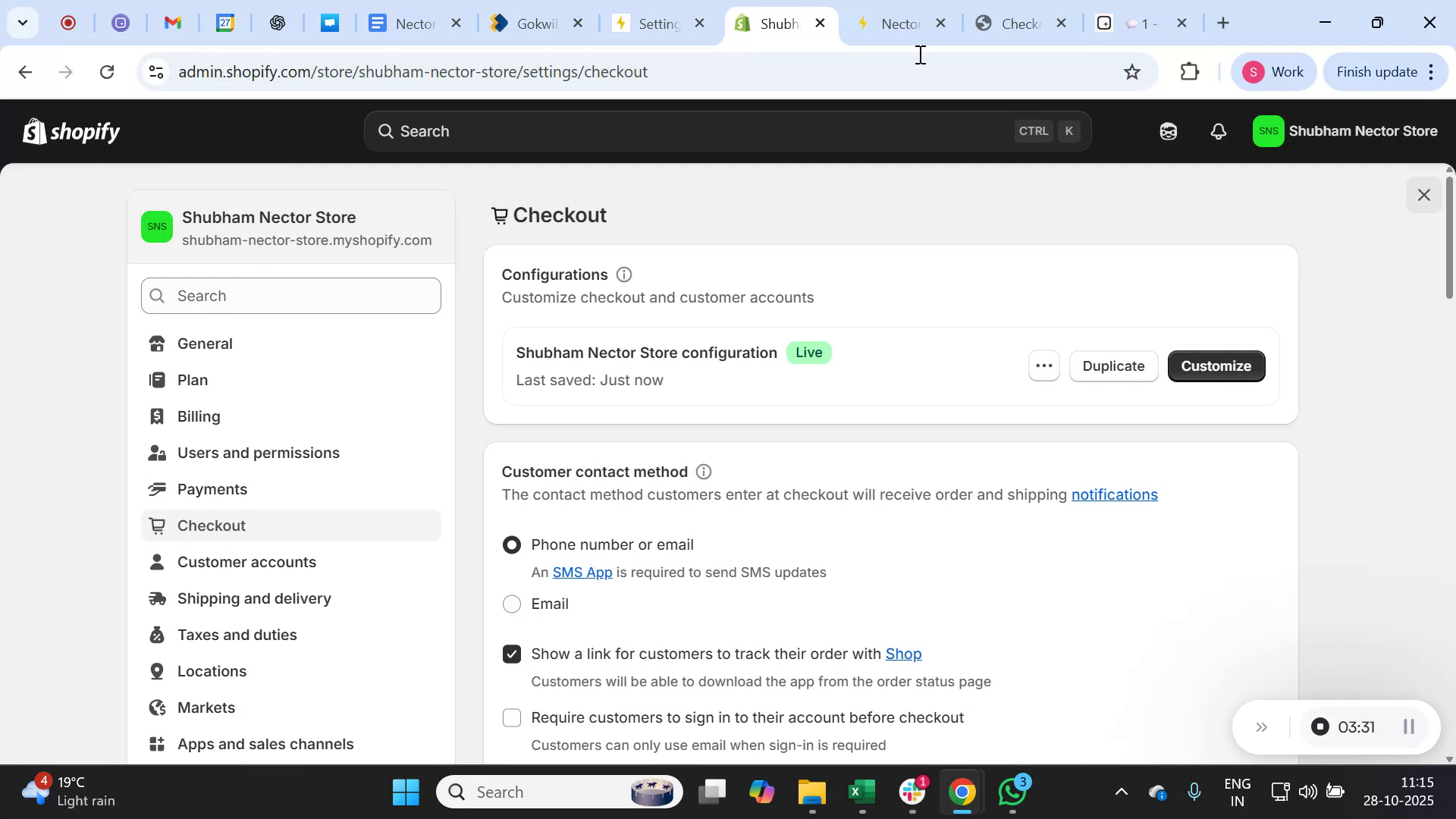Open WhatsApp from the taskbar
1456x819 pixels.
(1012, 791)
